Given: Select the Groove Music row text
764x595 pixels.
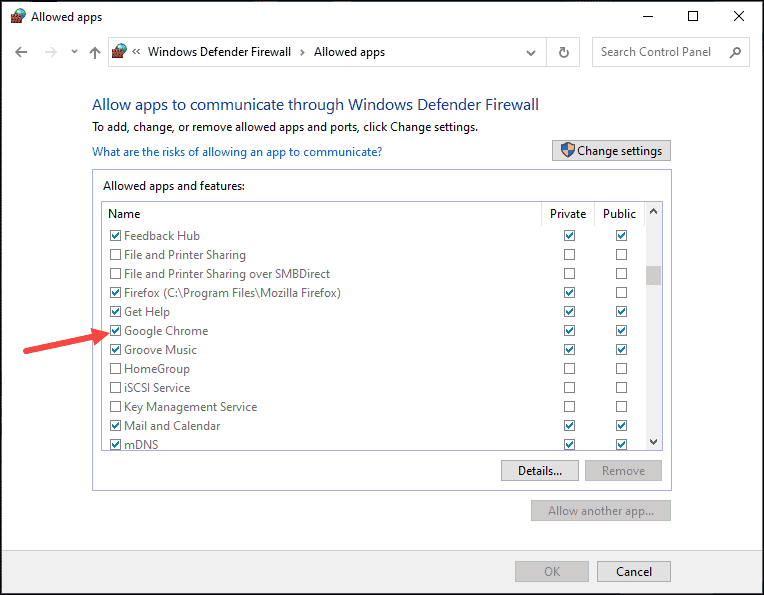Looking at the screenshot, I should 160,350.
